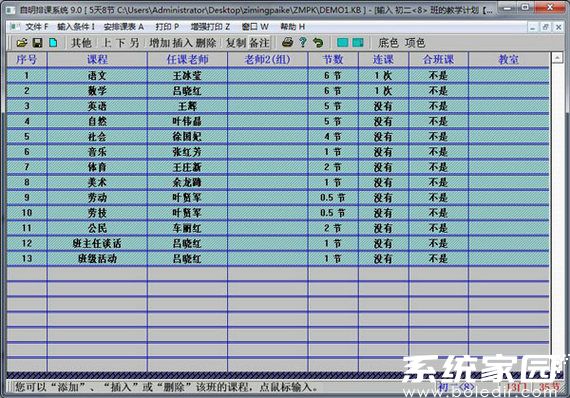Select the 音乐 course cell
The width and height of the screenshot is (570, 398).
tap(97, 152)
